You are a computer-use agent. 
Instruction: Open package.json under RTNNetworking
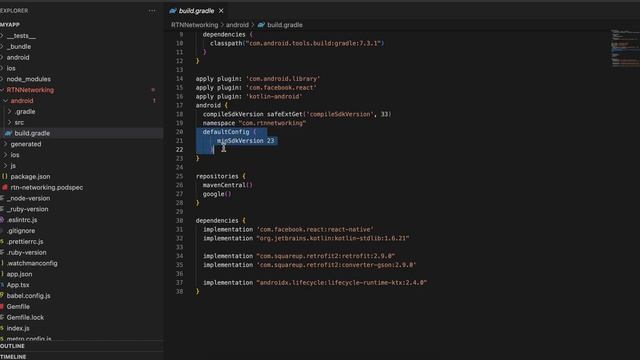tap(30, 177)
